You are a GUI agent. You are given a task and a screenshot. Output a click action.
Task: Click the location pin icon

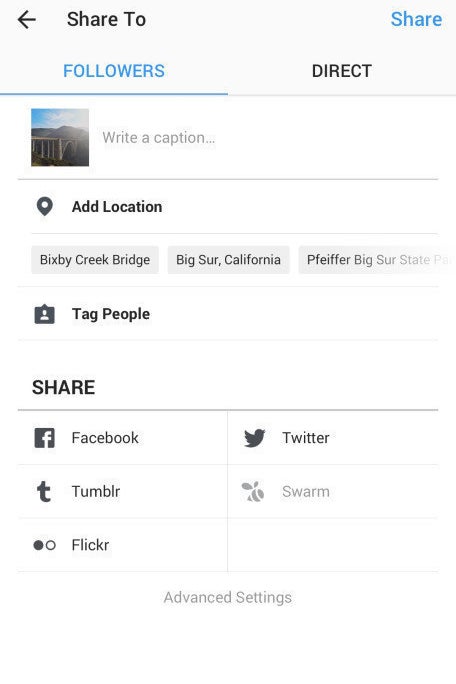[x=45, y=206]
